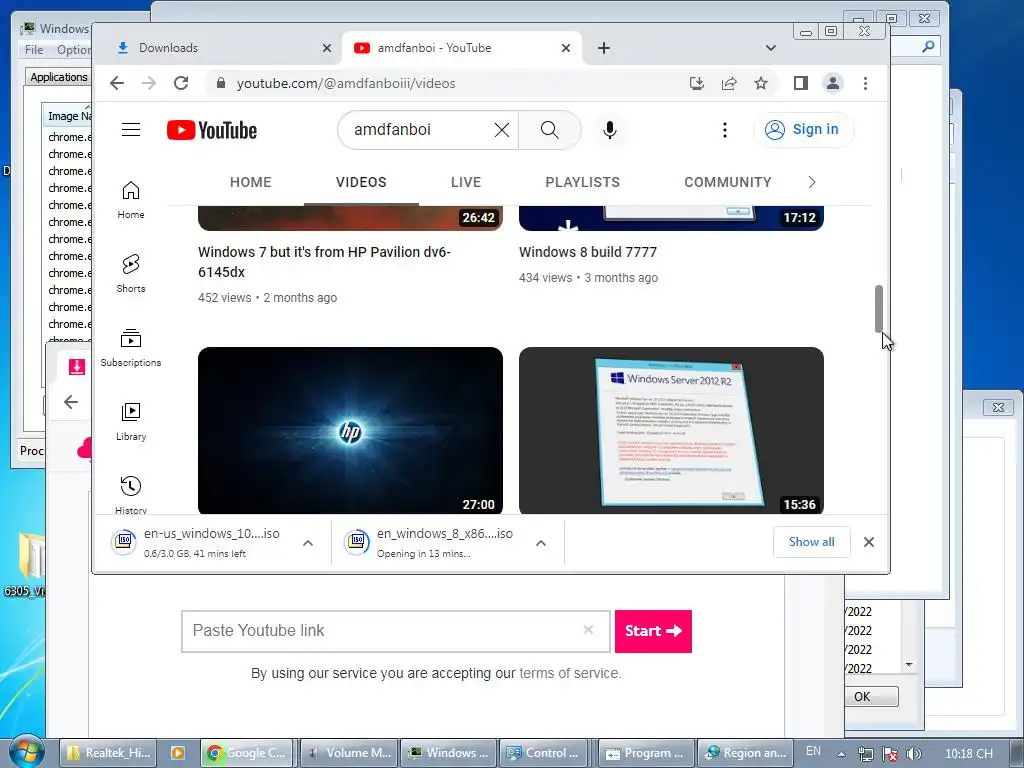Close the Chrome downloads bar
Viewport: 1024px width, 768px height.
[869, 542]
